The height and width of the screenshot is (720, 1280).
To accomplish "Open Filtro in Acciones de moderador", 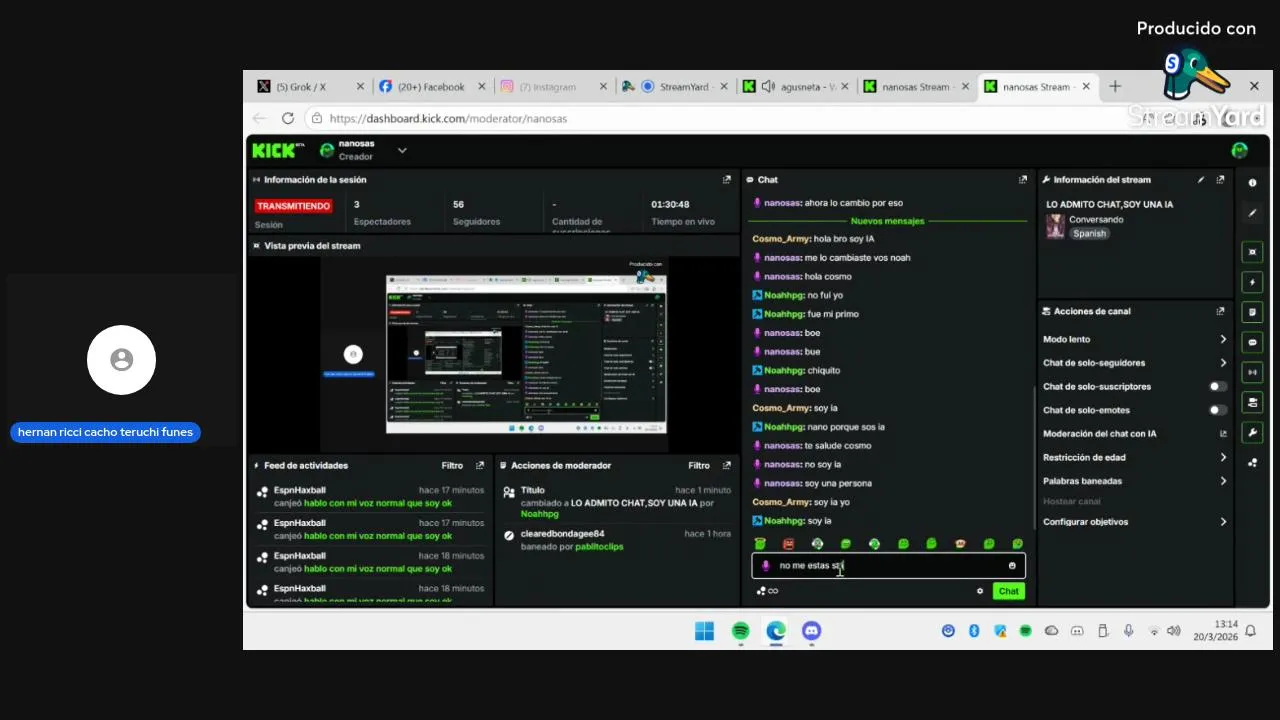I will click(699, 465).
